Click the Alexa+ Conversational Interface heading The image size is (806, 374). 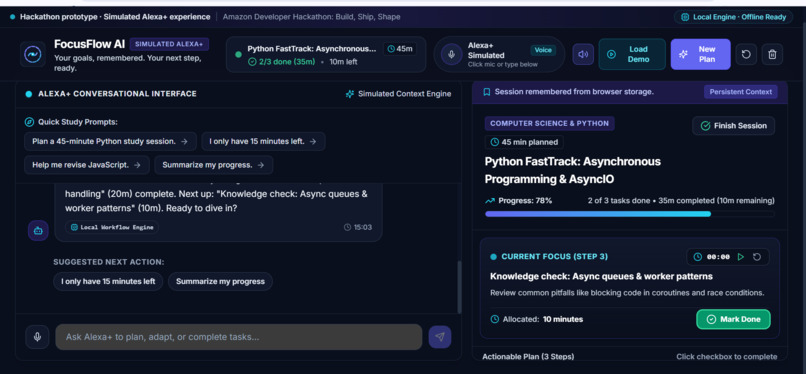(117, 94)
